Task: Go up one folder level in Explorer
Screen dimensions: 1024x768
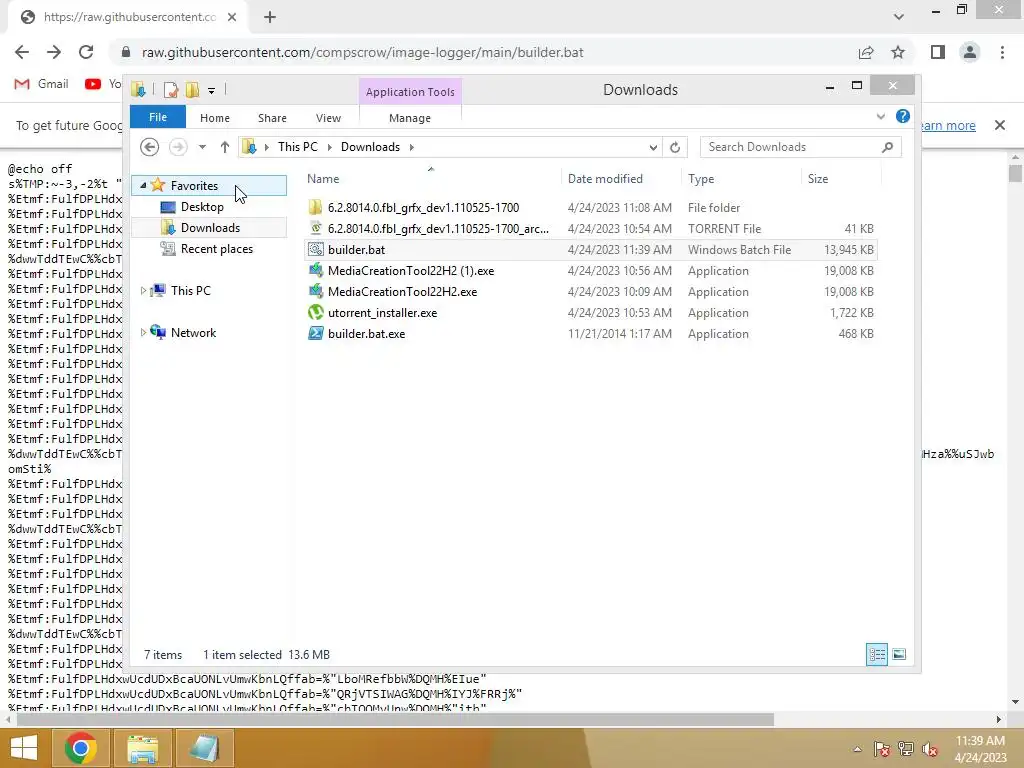Action: point(225,147)
